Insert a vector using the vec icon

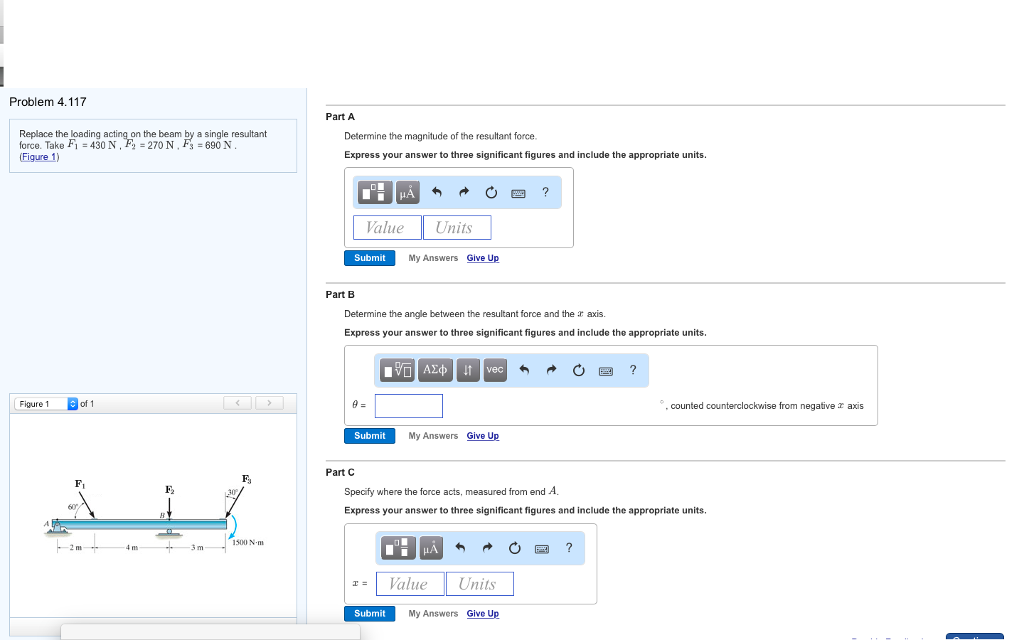coord(494,370)
